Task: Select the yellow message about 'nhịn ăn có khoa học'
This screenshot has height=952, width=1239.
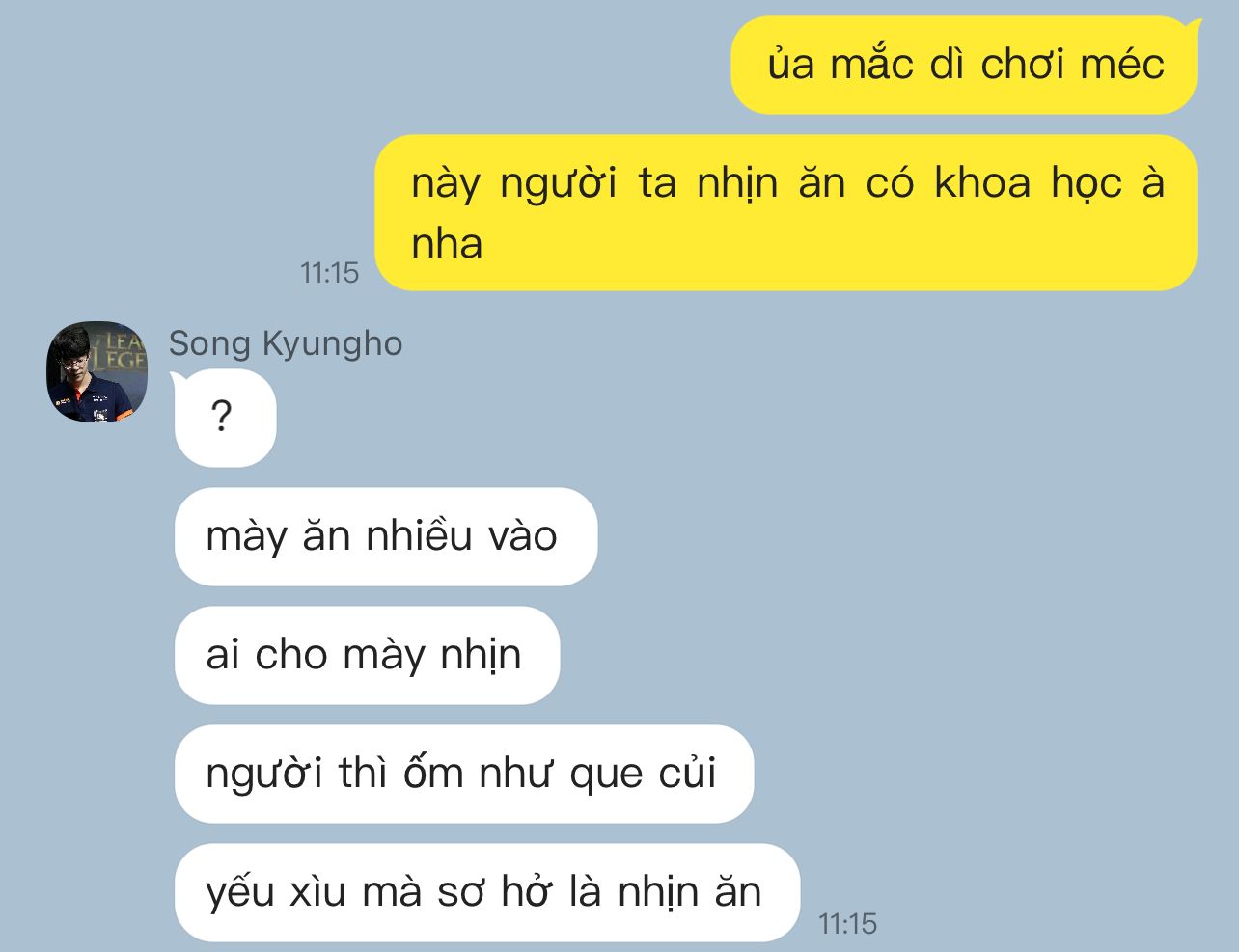Action: coord(786,212)
